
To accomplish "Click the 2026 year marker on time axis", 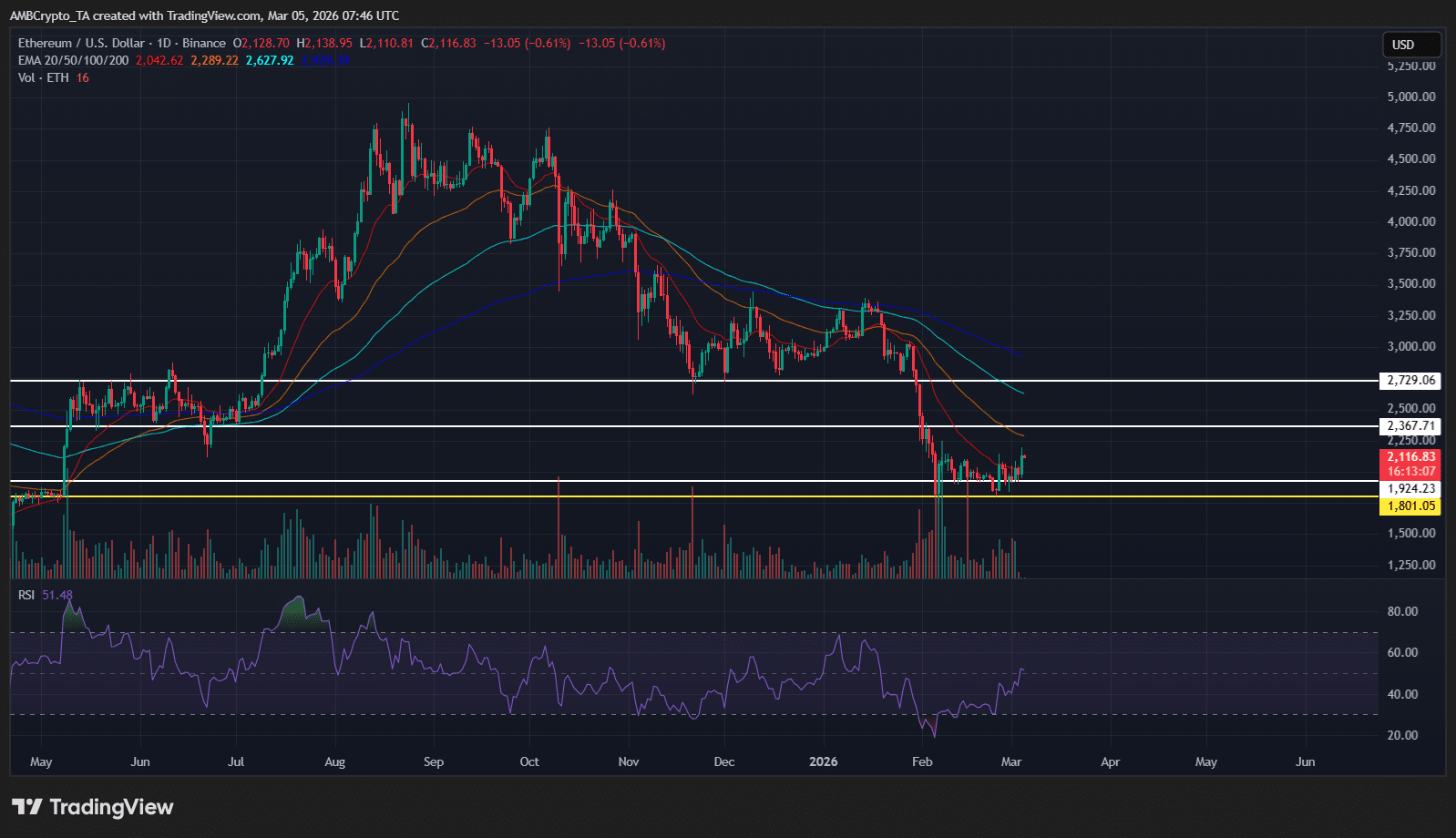I will [x=823, y=761].
